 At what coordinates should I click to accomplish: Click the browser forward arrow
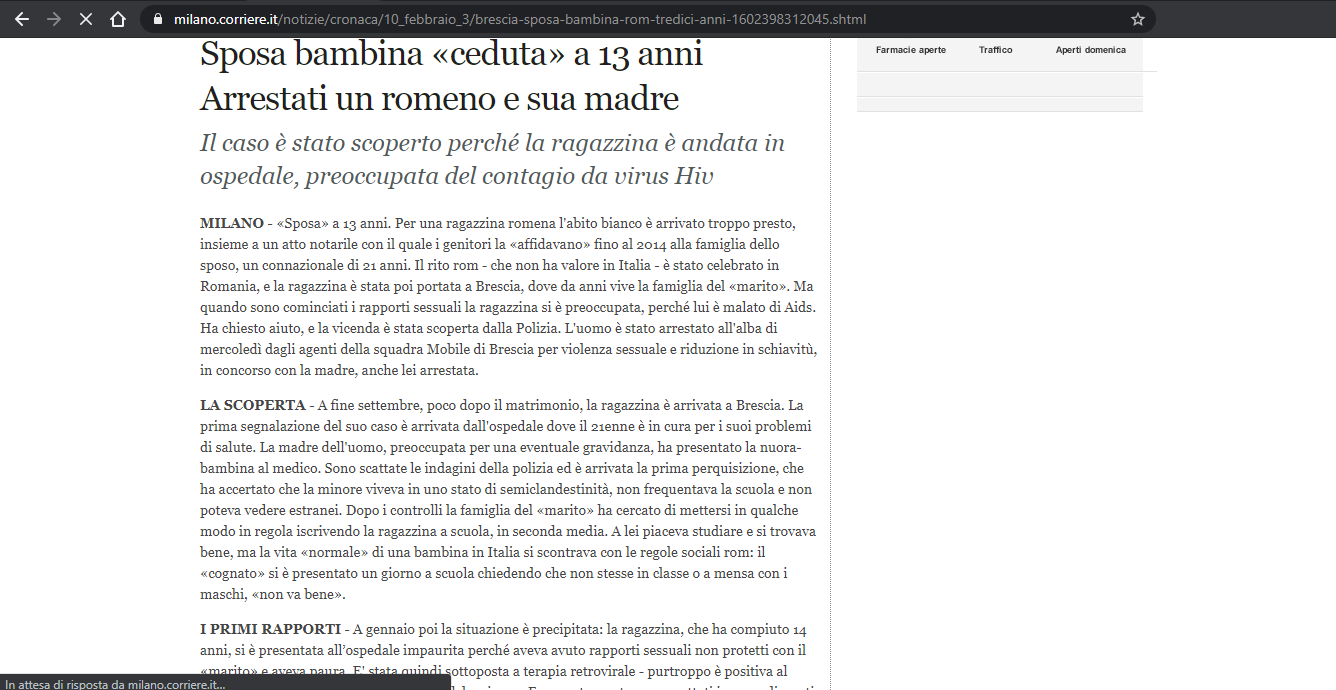pyautogui.click(x=54, y=19)
